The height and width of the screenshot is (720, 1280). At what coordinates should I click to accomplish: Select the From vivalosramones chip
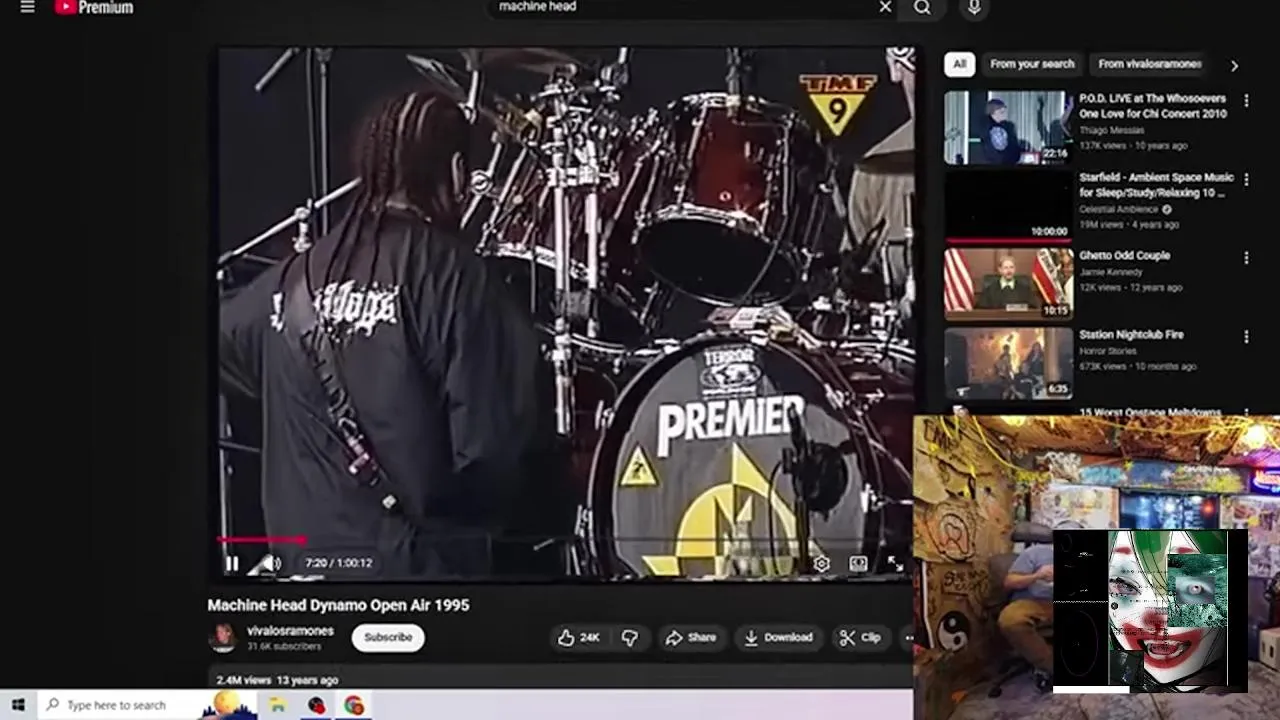tap(1149, 64)
